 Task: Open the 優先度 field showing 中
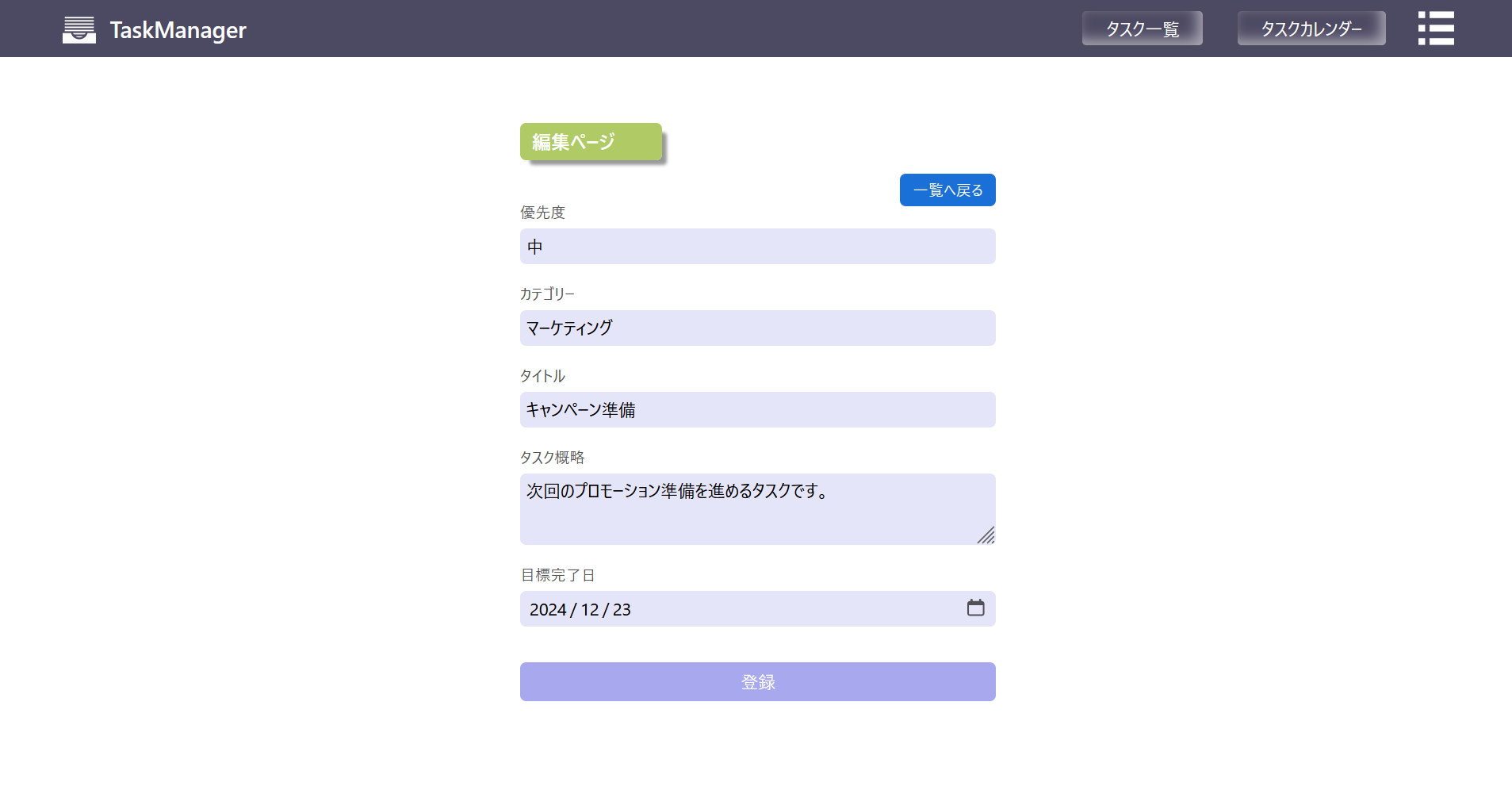(757, 247)
